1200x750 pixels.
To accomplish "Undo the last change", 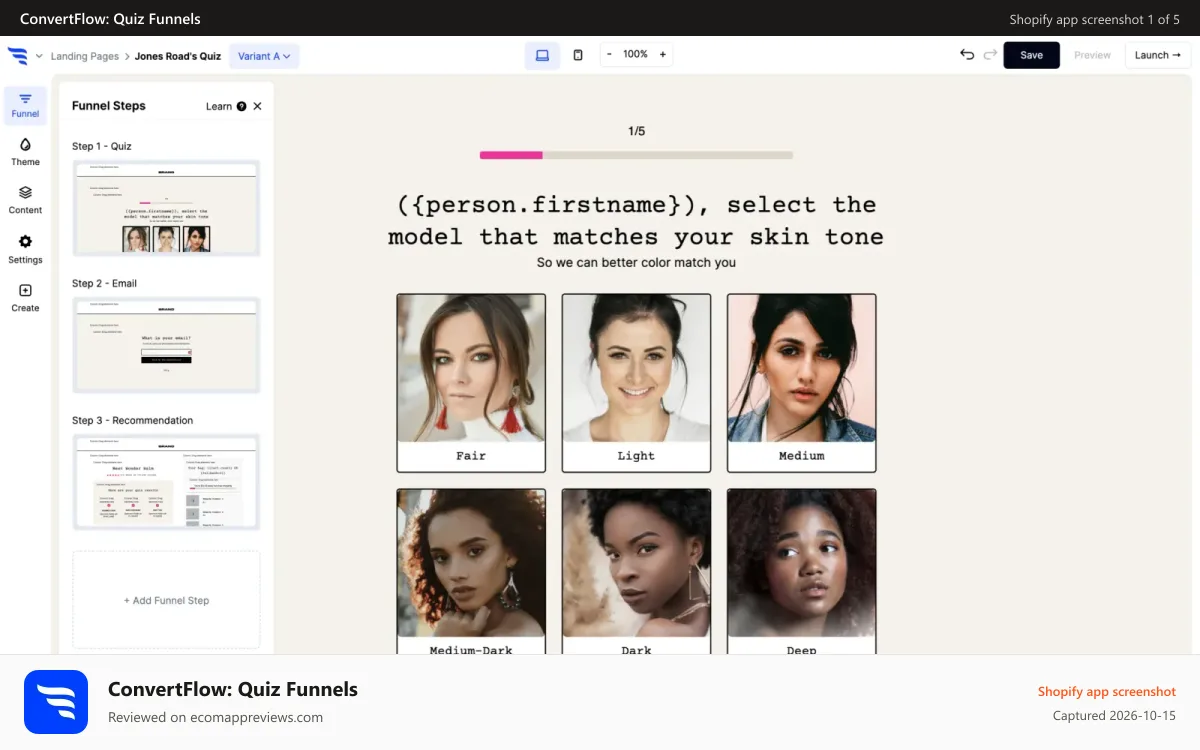I will point(966,55).
